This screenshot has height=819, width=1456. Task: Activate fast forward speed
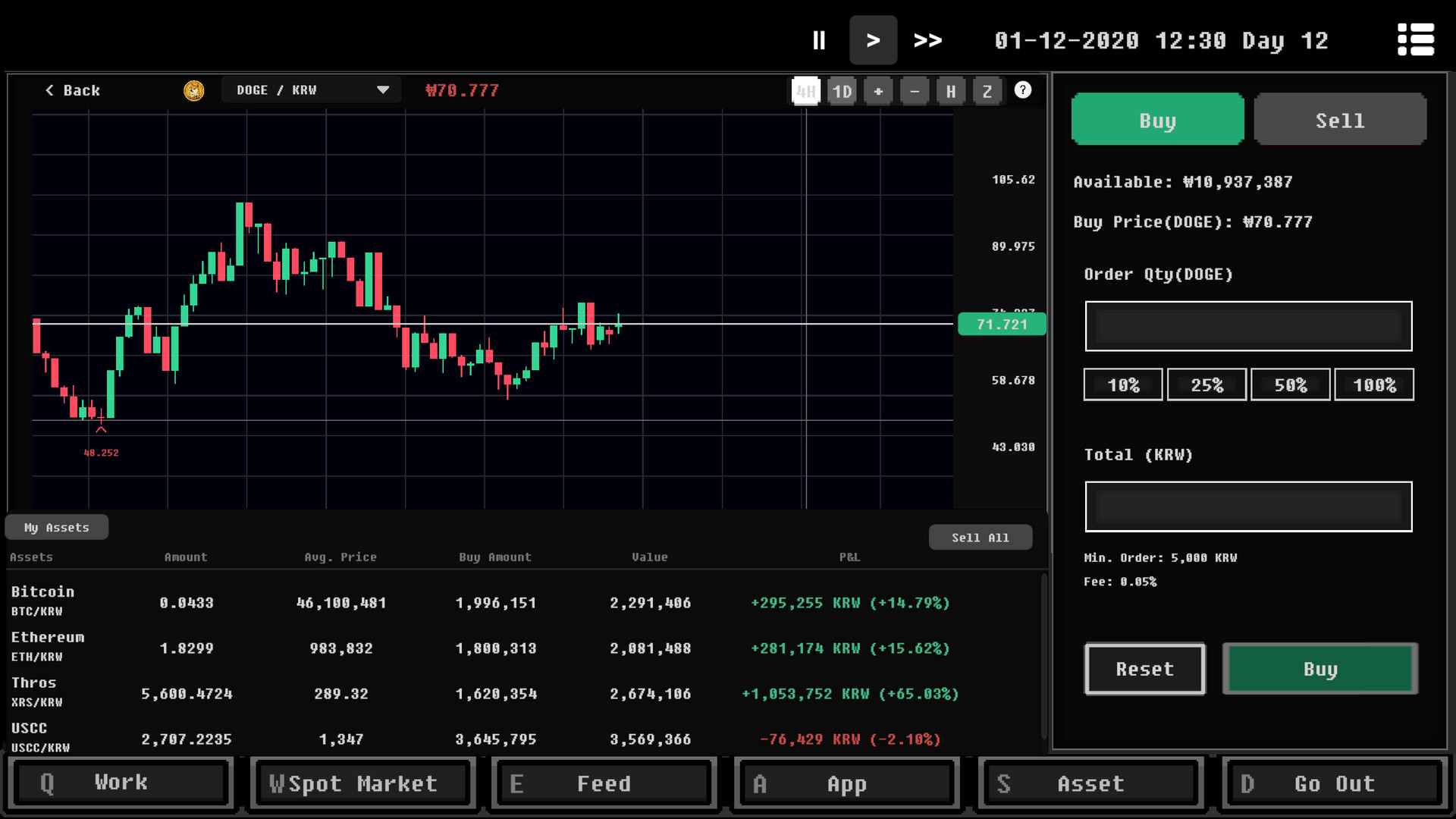[x=927, y=40]
